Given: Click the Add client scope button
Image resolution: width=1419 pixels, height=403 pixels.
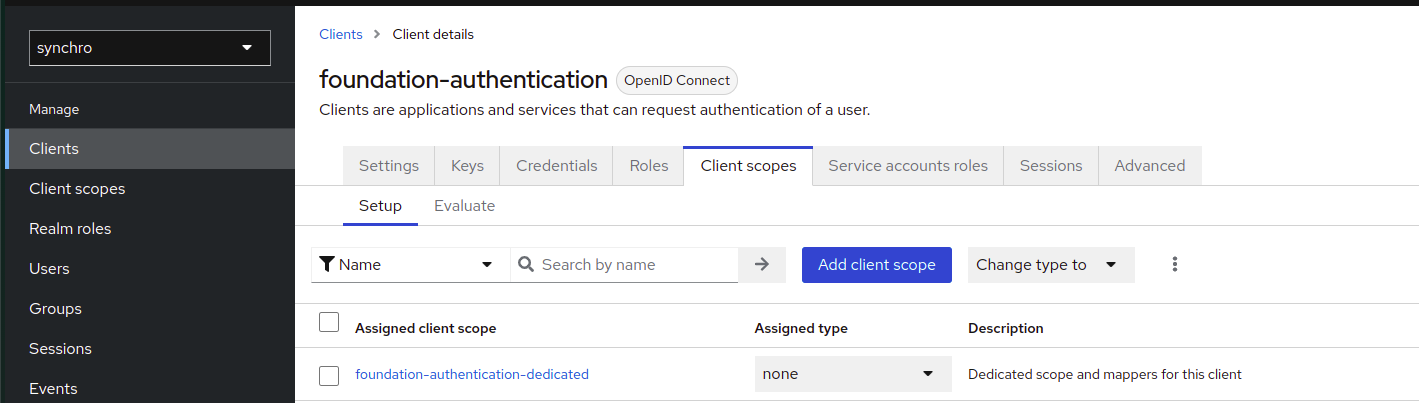Looking at the screenshot, I should (x=876, y=265).
